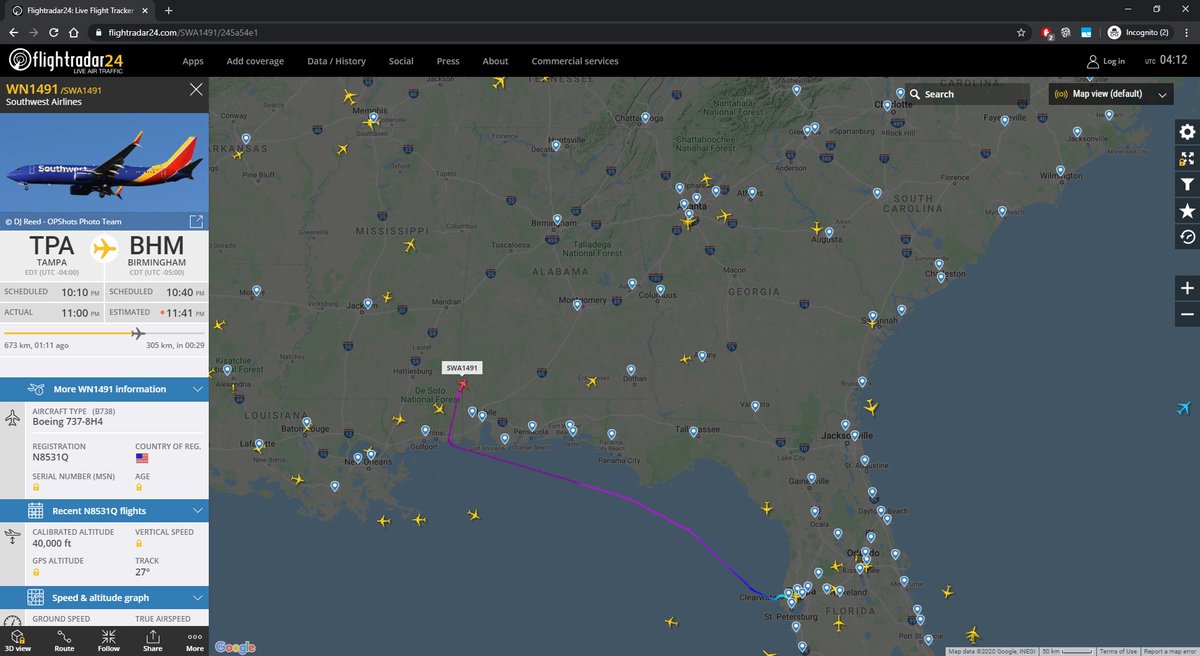Click the locked Vertical Speed padlock
Image resolution: width=1200 pixels, height=656 pixels.
click(140, 544)
